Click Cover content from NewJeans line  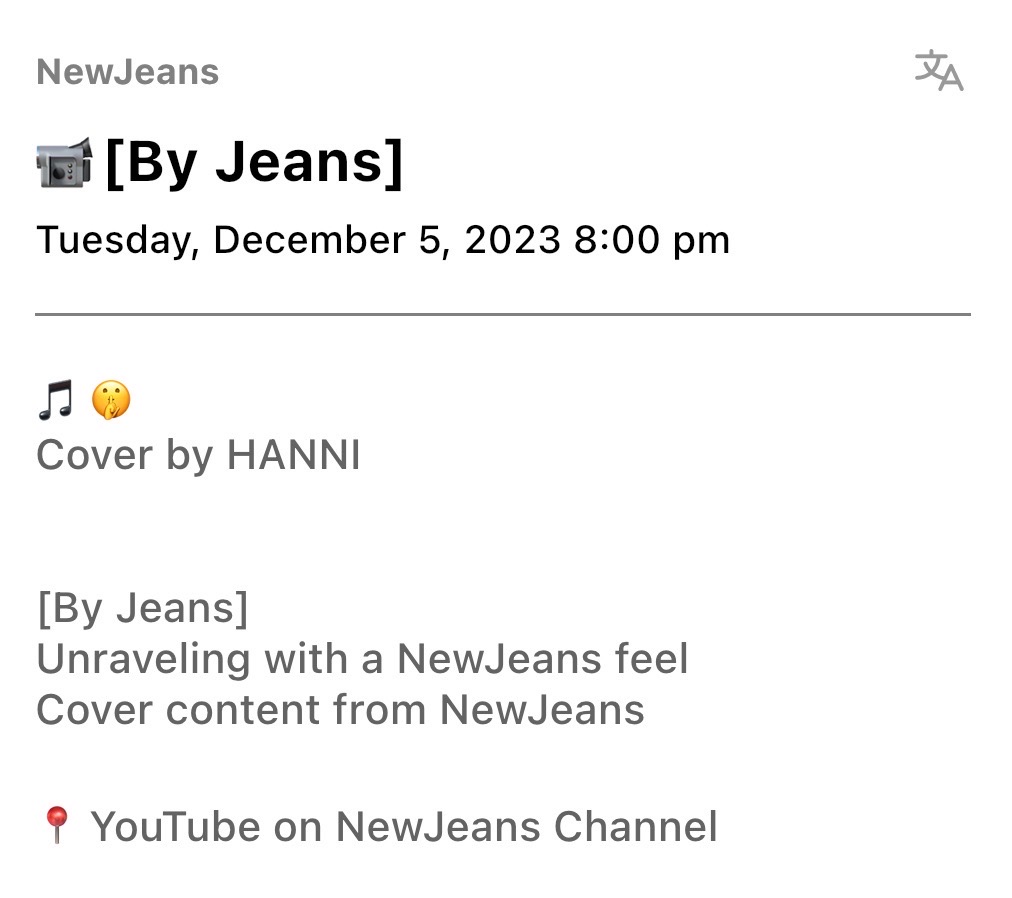coord(340,710)
